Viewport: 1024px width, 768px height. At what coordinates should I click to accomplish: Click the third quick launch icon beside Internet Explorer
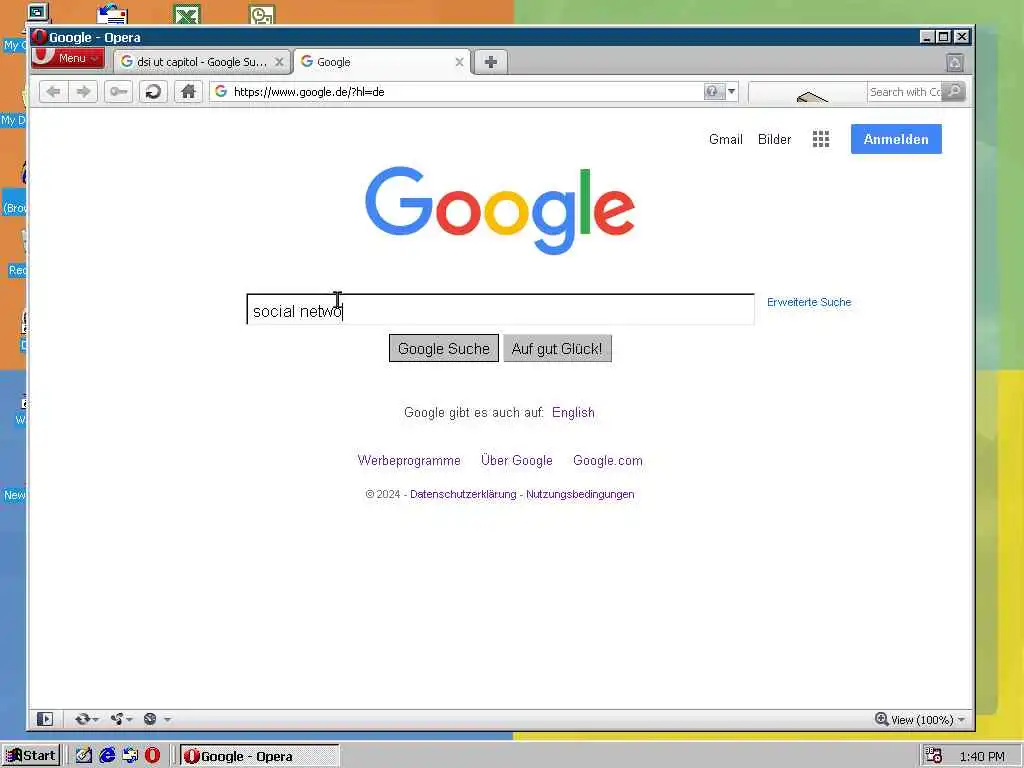point(130,756)
